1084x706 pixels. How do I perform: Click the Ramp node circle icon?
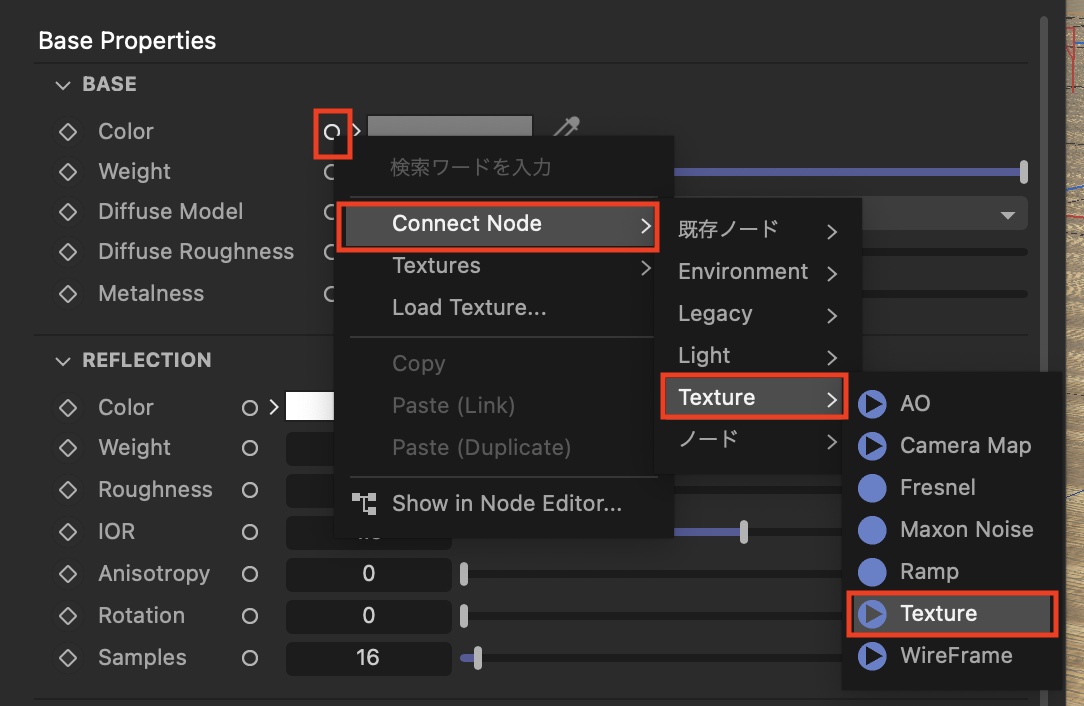coord(873,572)
